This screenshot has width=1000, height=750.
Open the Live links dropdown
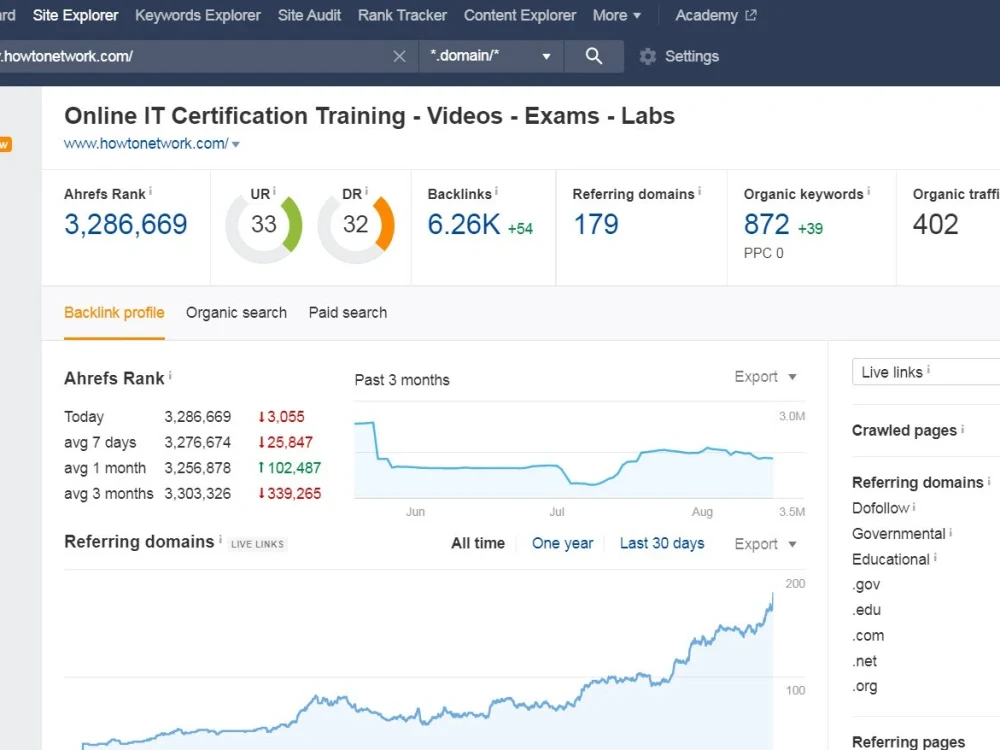pyautogui.click(x=926, y=372)
